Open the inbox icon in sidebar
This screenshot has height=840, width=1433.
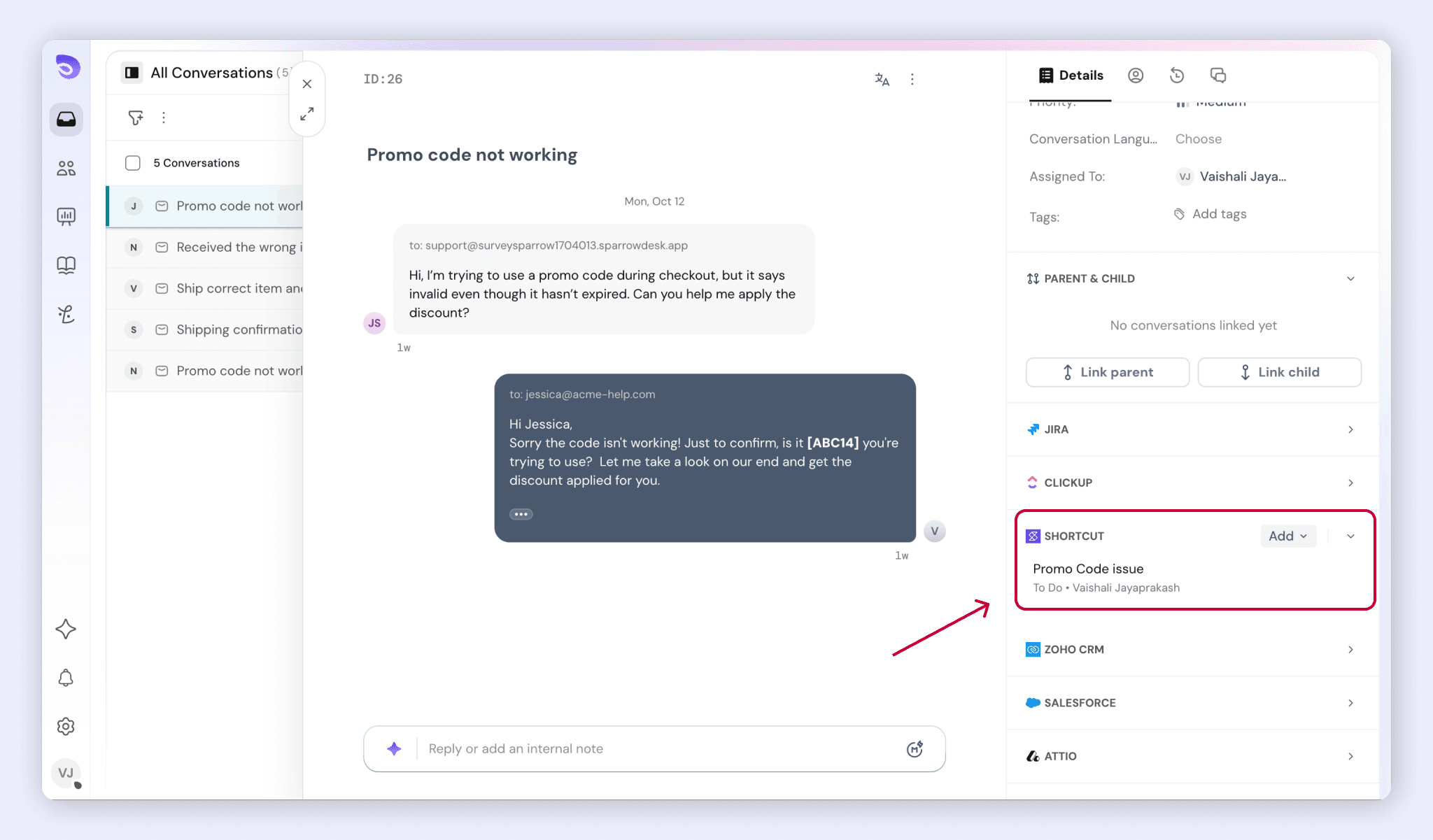tap(66, 119)
